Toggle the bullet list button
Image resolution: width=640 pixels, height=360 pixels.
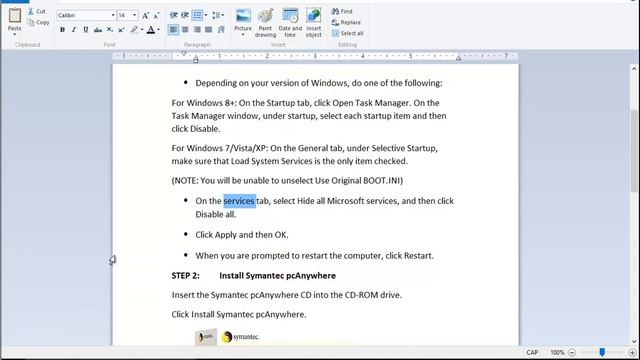click(197, 16)
